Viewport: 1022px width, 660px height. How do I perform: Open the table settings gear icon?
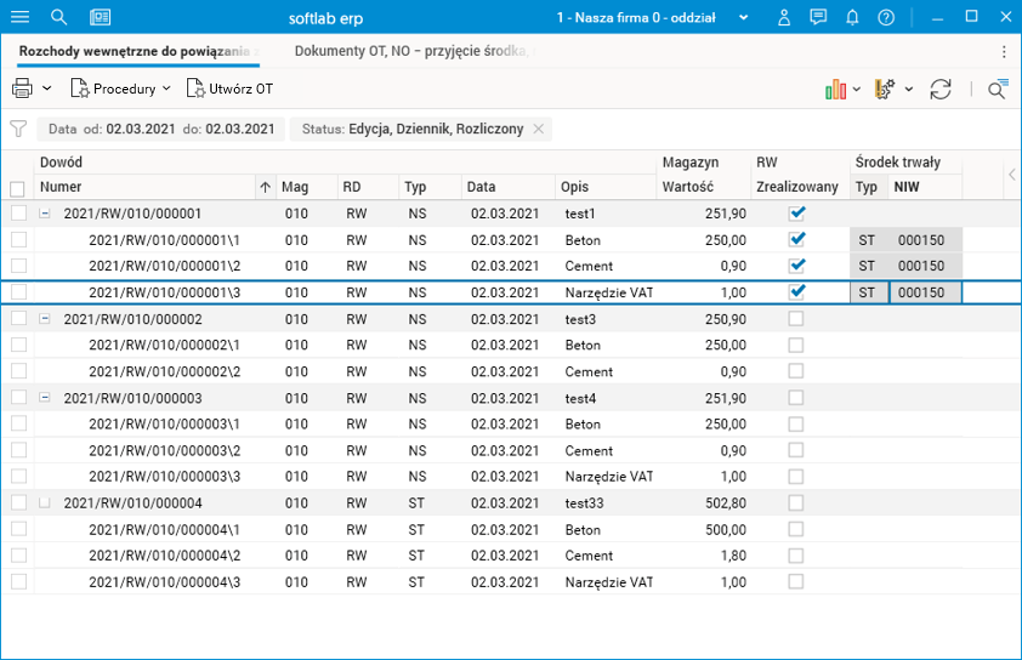click(x=884, y=89)
